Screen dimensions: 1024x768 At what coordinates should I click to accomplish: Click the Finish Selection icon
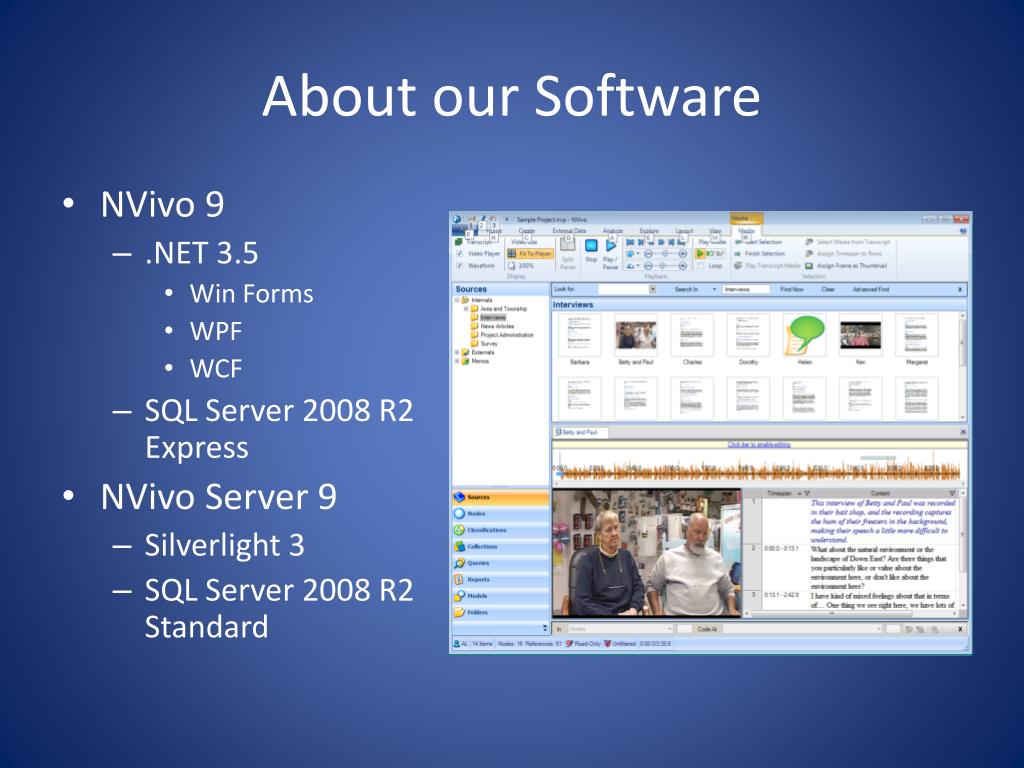pos(738,253)
